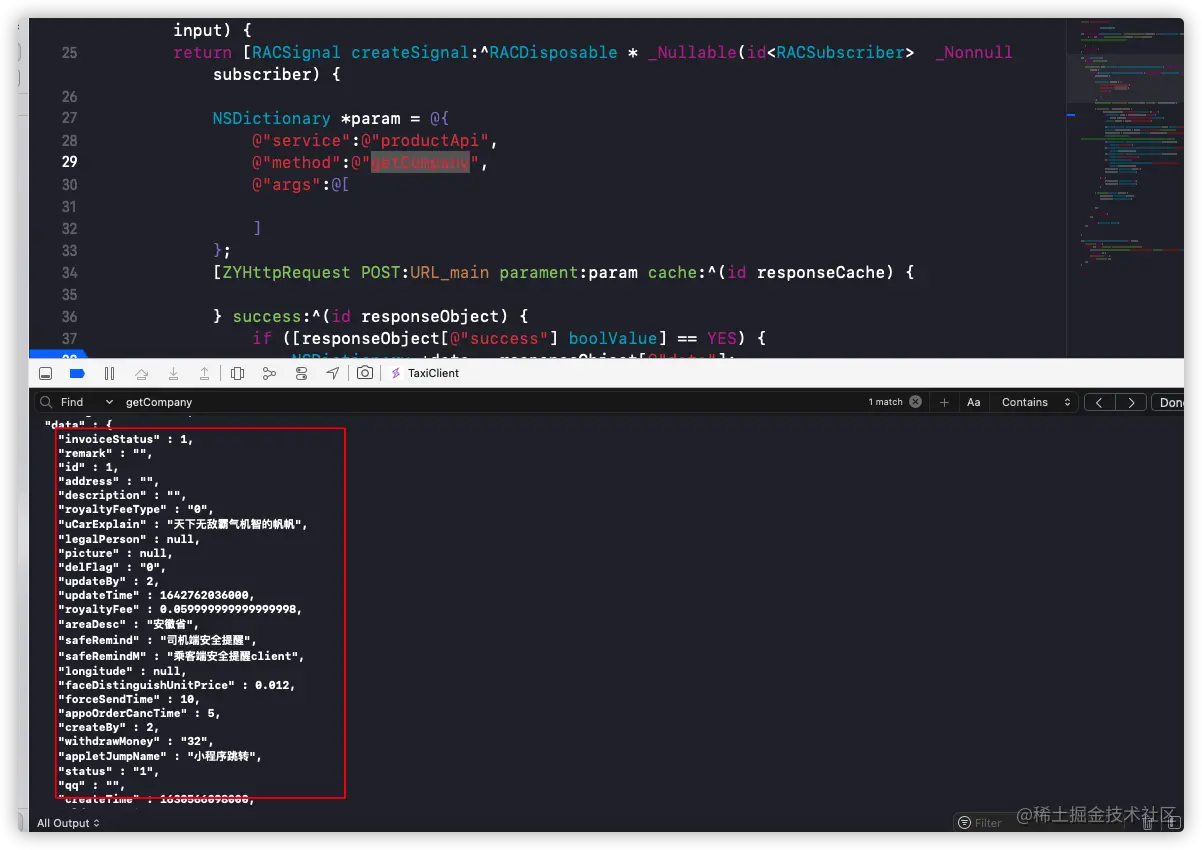
Task: Click "royaltyFee" value line
Action: tap(180, 609)
